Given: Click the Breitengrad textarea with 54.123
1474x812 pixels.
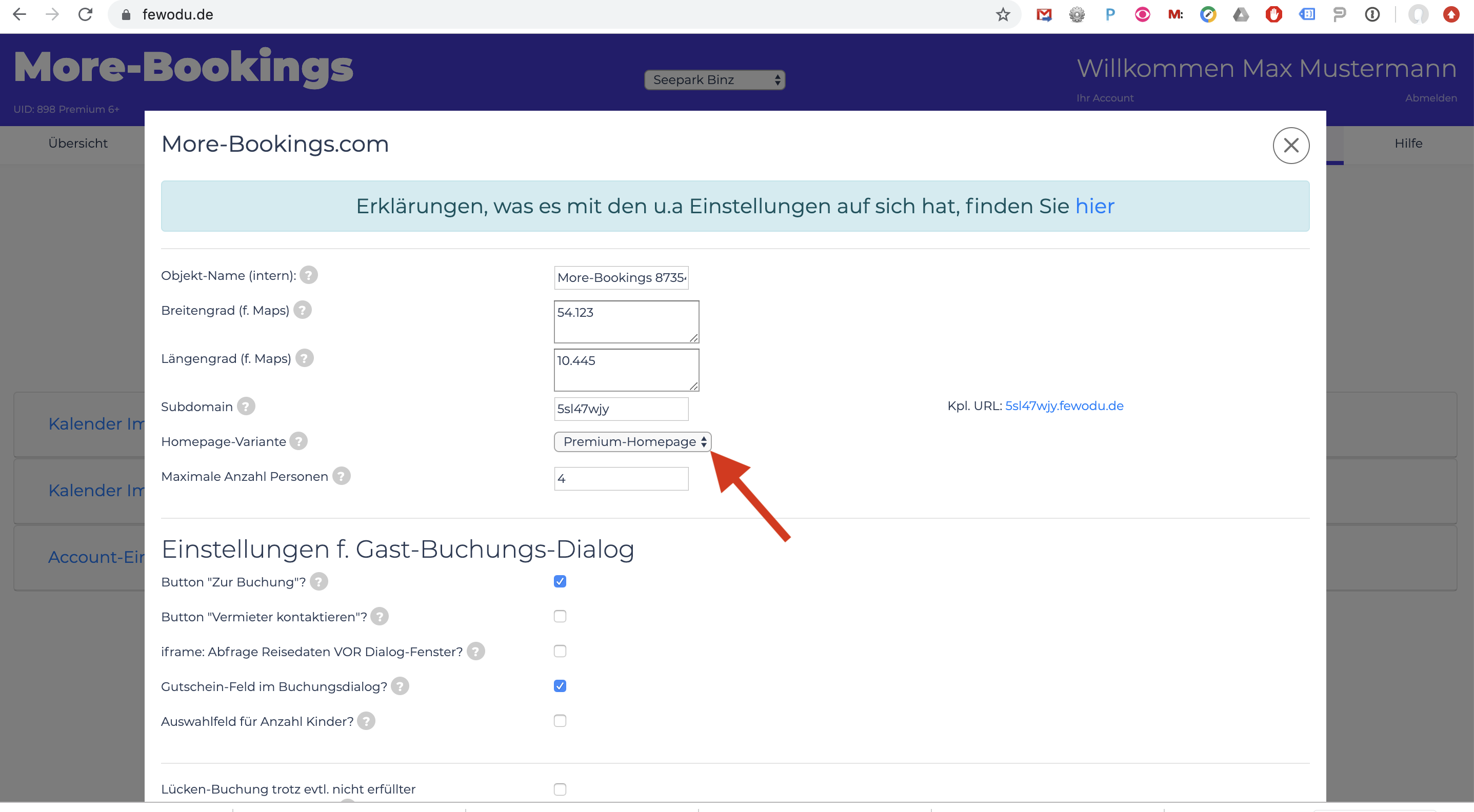Looking at the screenshot, I should [x=626, y=322].
